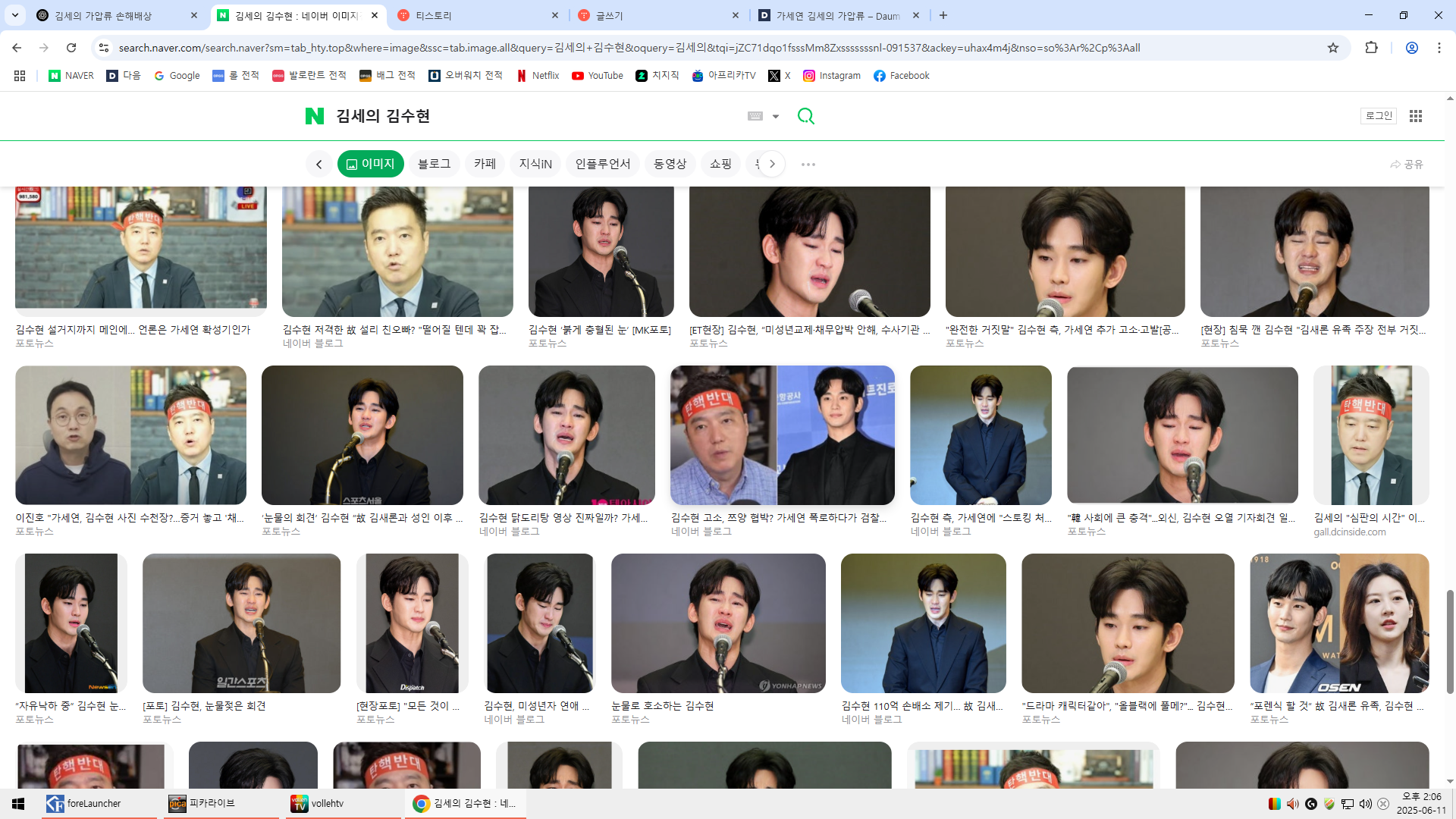The height and width of the screenshot is (819, 1456).
Task: Click the Naver N logo
Action: point(314,116)
